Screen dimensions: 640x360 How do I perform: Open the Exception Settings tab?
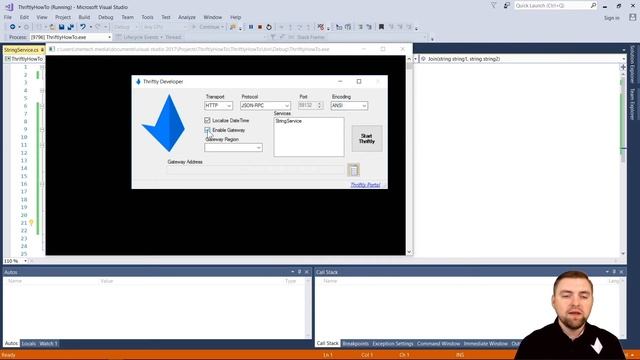393,344
